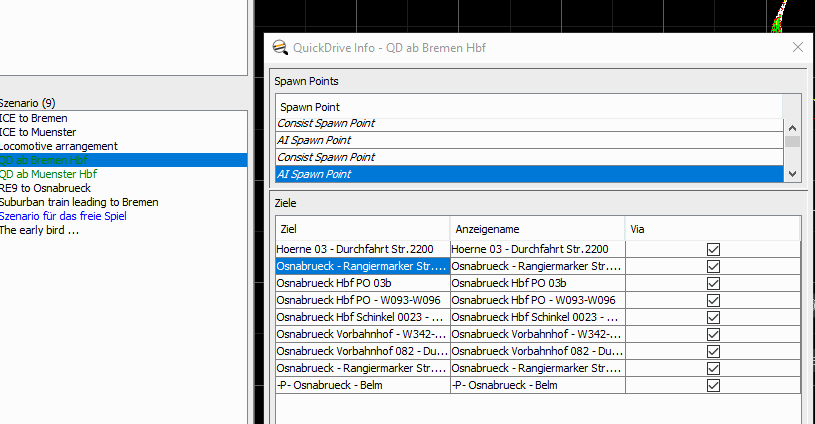The height and width of the screenshot is (424, 815).
Task: Close the QuickDrive Info dialog
Action: click(797, 47)
